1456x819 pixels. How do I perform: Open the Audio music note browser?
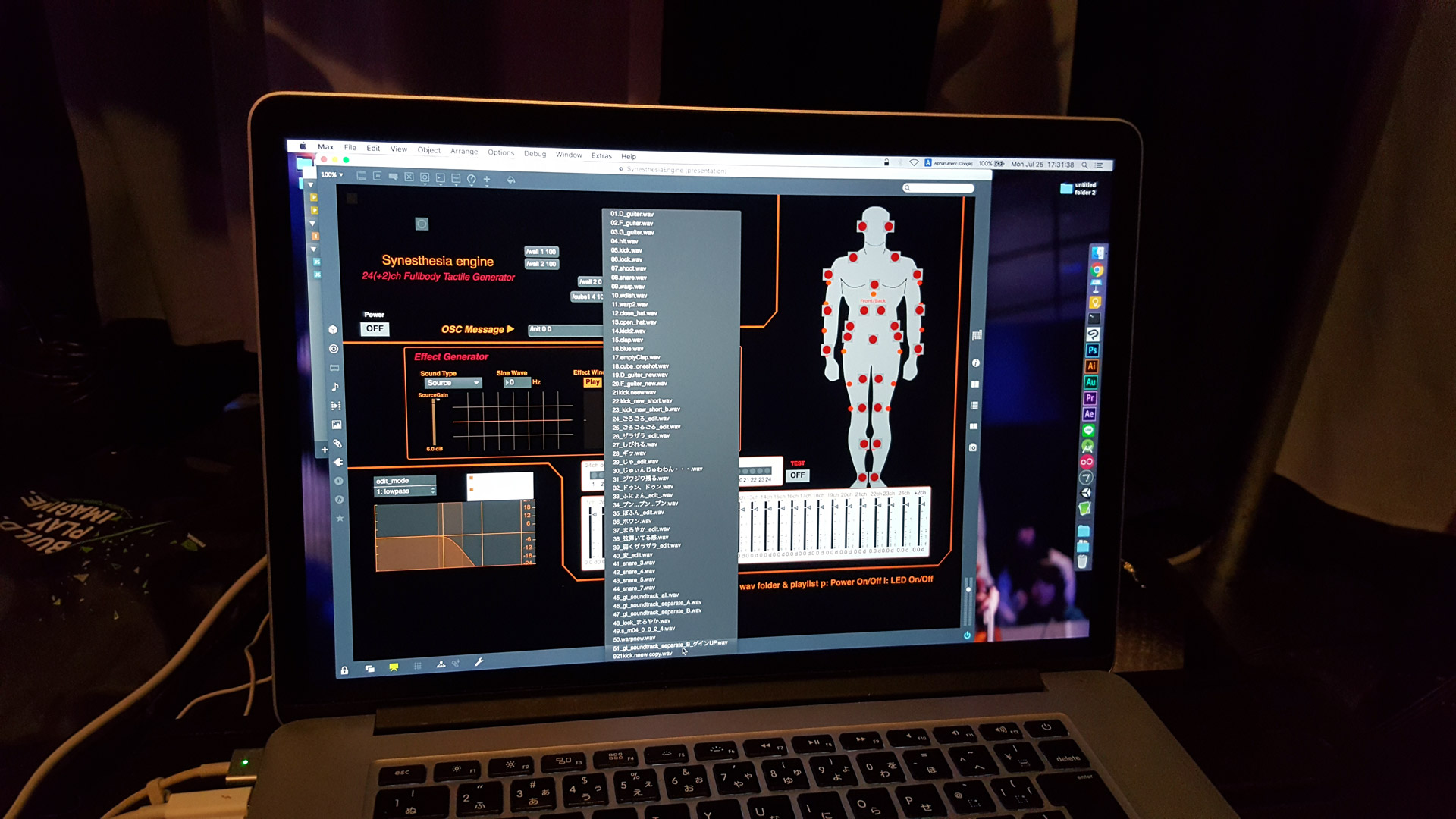[335, 387]
